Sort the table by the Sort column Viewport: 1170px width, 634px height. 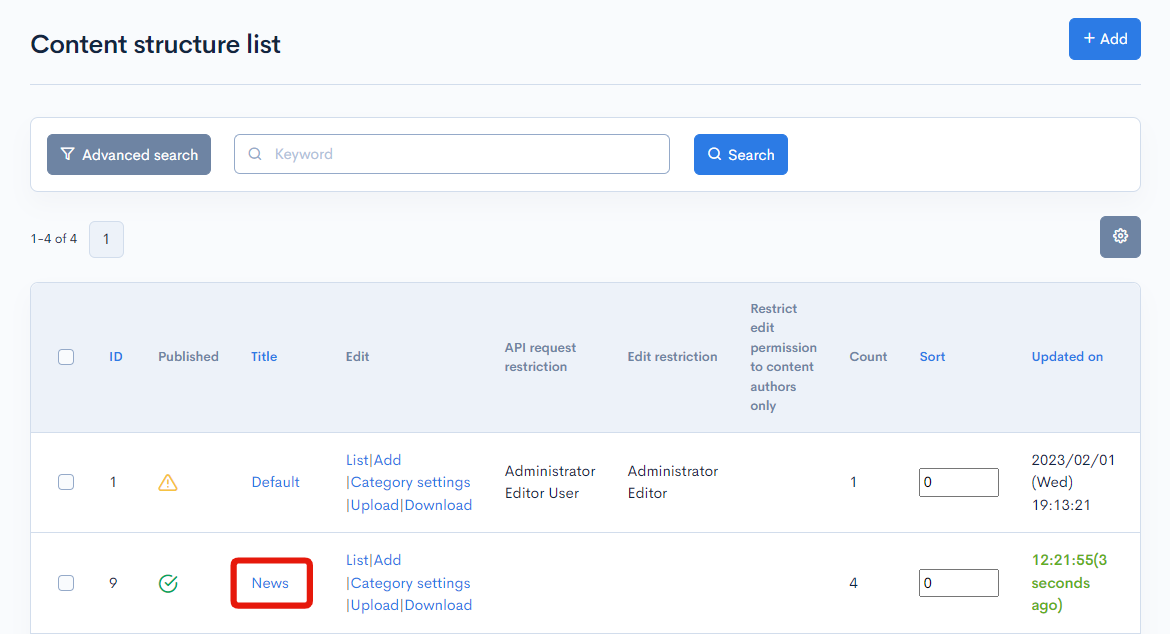(932, 356)
